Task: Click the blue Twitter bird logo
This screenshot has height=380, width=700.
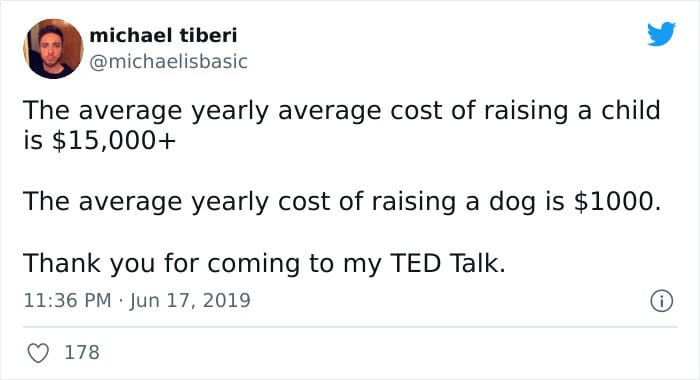Action: pyautogui.click(x=662, y=34)
